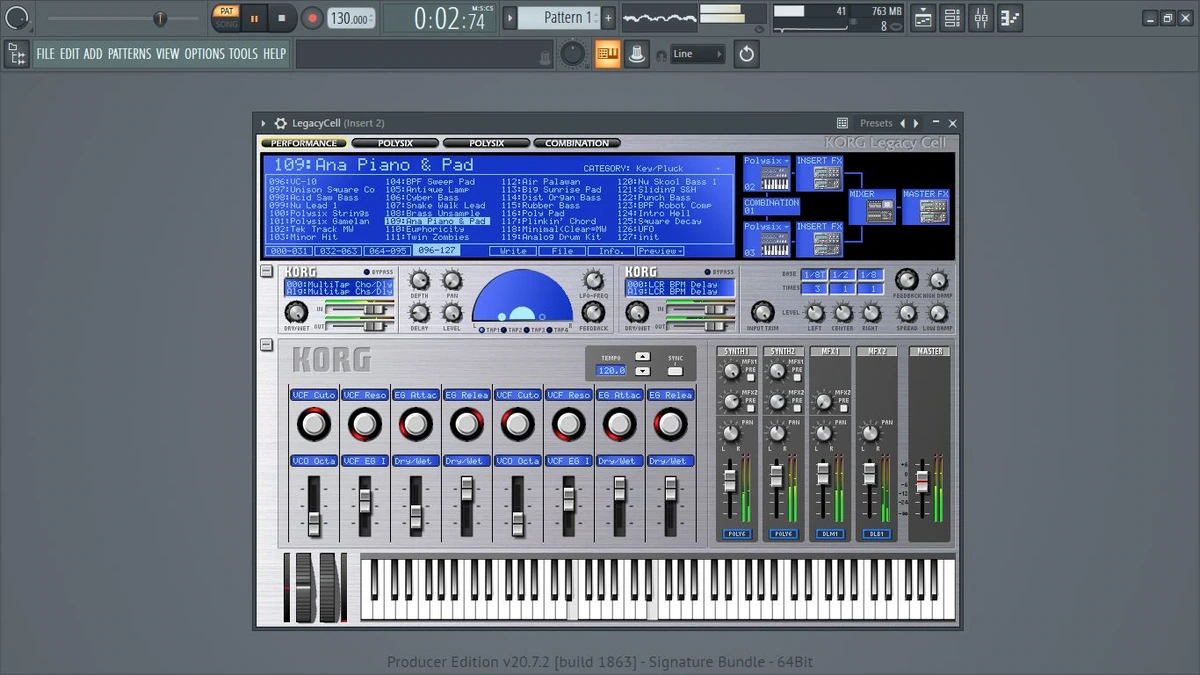Open the OPTIONS menu
This screenshot has height=675, width=1200.
(x=204, y=54)
